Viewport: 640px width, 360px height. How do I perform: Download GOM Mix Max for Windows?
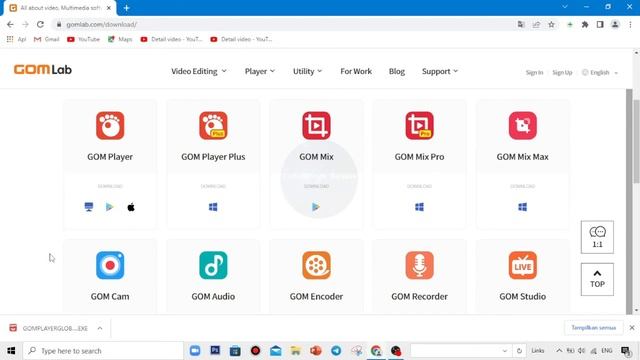pos(522,207)
